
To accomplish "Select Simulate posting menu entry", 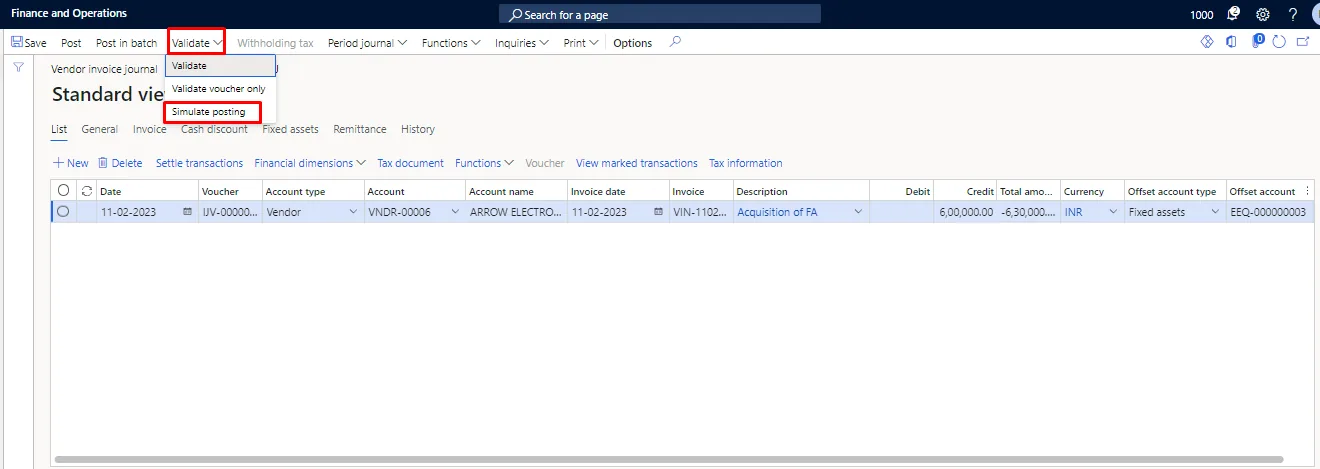I will [x=209, y=112].
